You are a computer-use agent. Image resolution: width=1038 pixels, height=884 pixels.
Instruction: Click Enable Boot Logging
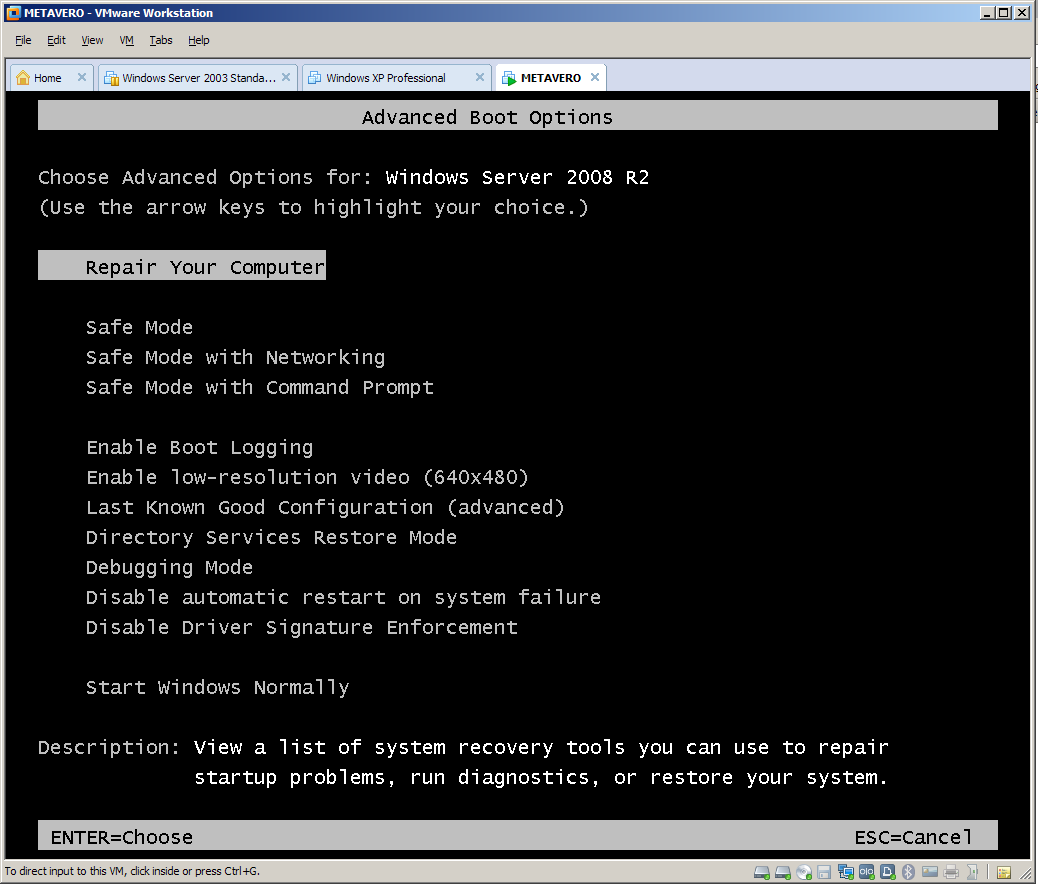pyautogui.click(x=199, y=448)
